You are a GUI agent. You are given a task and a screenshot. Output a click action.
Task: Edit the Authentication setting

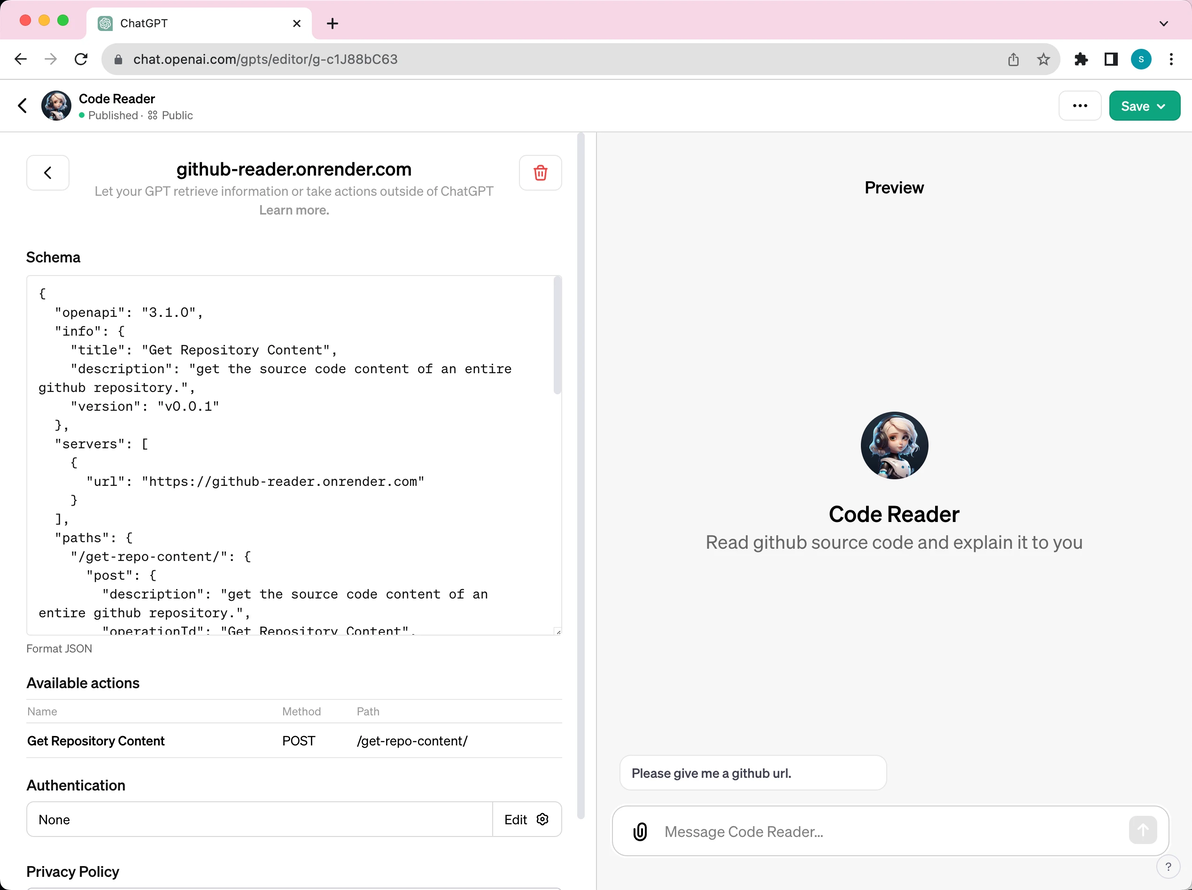(527, 819)
